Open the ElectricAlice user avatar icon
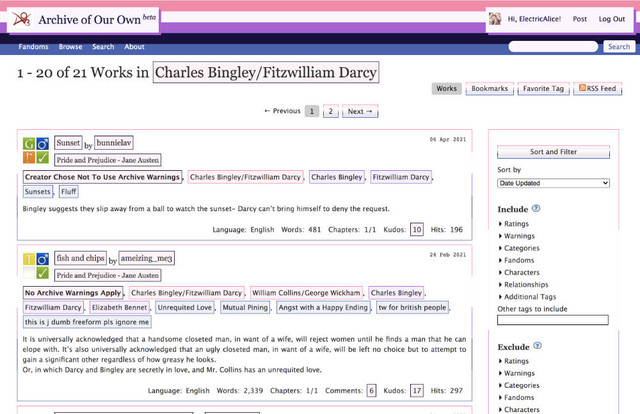The height and width of the screenshot is (414, 640). coord(495,19)
